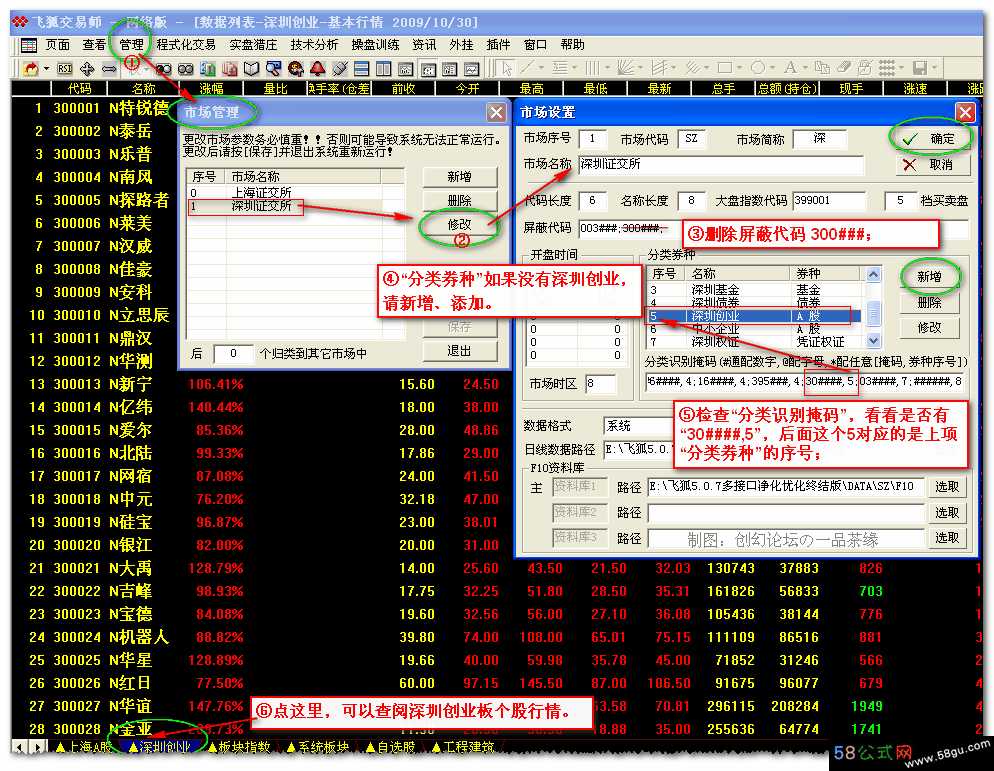The image size is (994, 771).
Task: Click 退出 button in 市场管理 dialog
Action: (x=460, y=351)
